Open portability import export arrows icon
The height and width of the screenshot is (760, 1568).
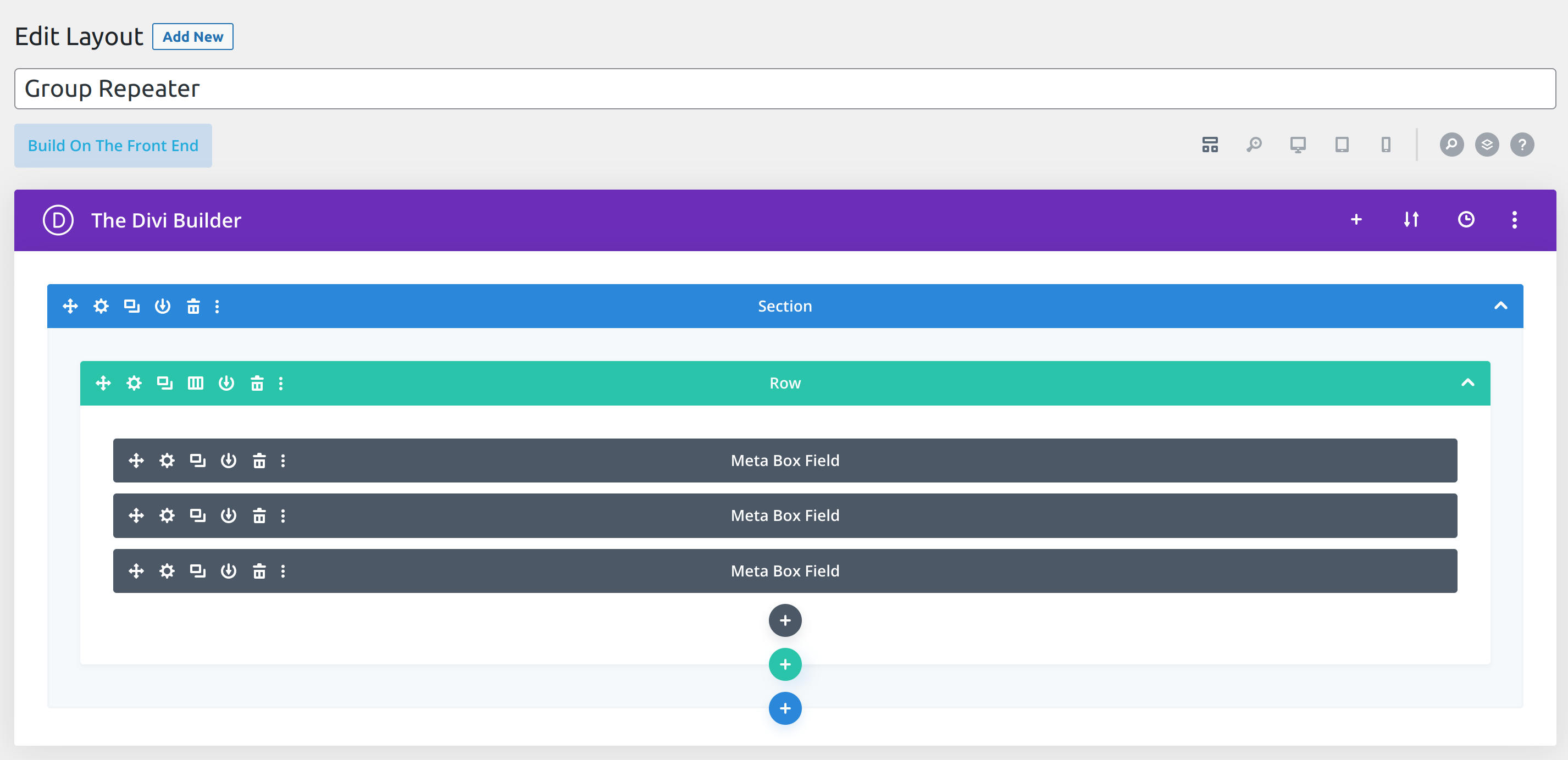1411,220
